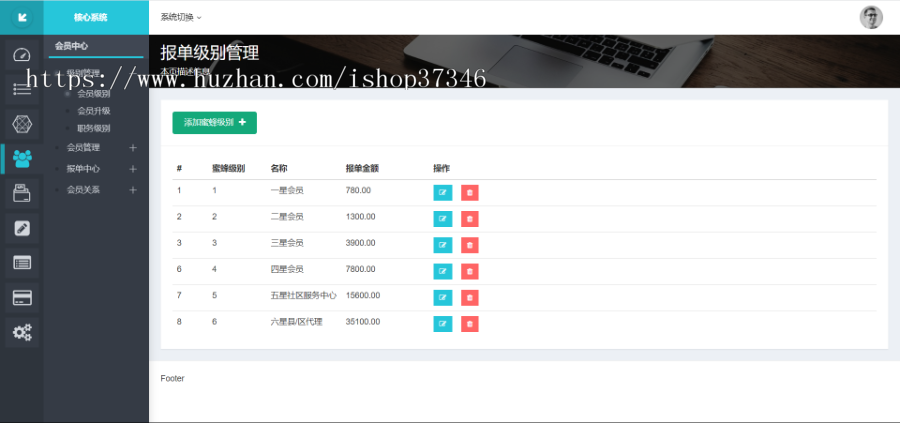Click the 15600.00 amount cell
Viewport: 900px width, 423px height.
click(x=363, y=295)
